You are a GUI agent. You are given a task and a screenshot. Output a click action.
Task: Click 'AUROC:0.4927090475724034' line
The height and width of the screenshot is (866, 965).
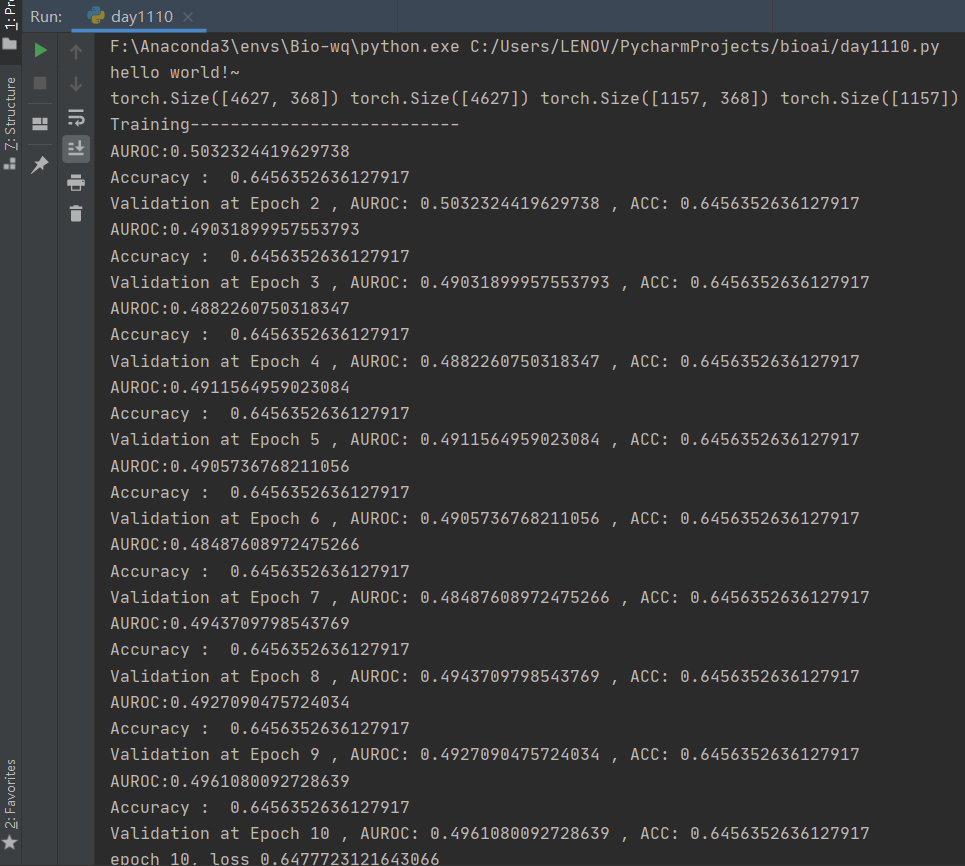230,702
